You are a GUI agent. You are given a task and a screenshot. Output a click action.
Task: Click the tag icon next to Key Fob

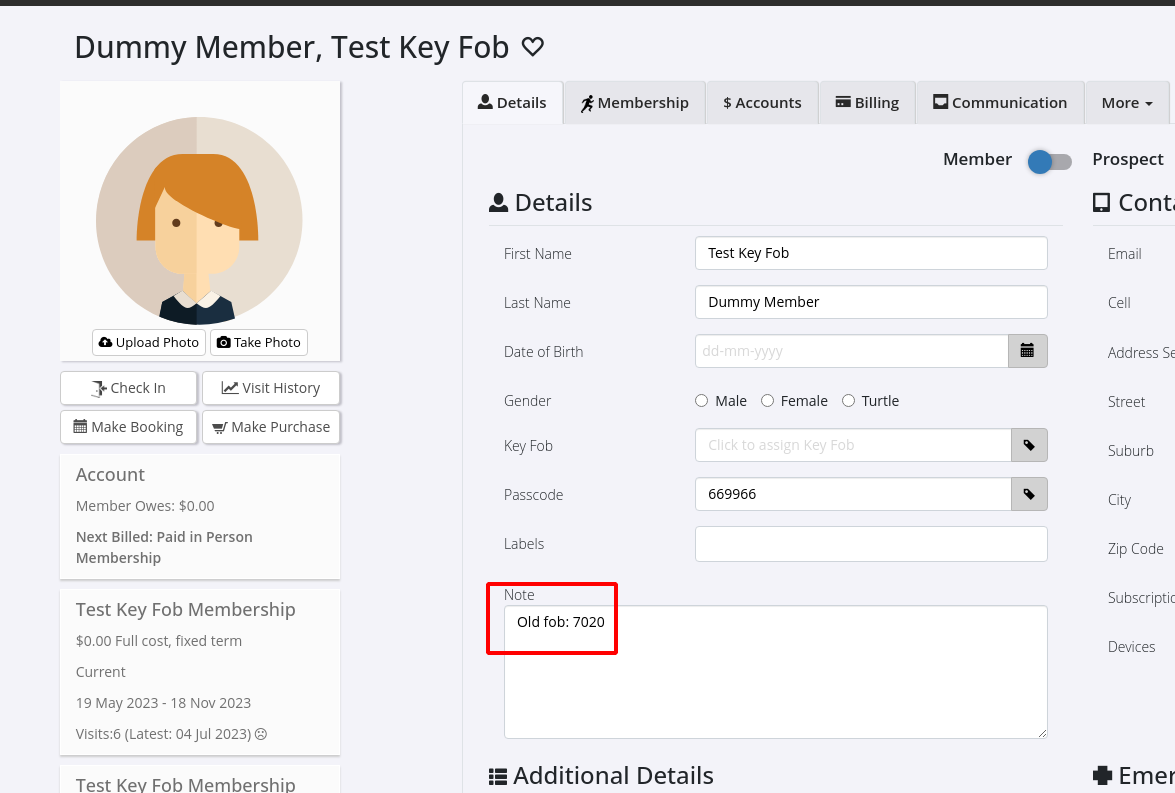click(1029, 445)
